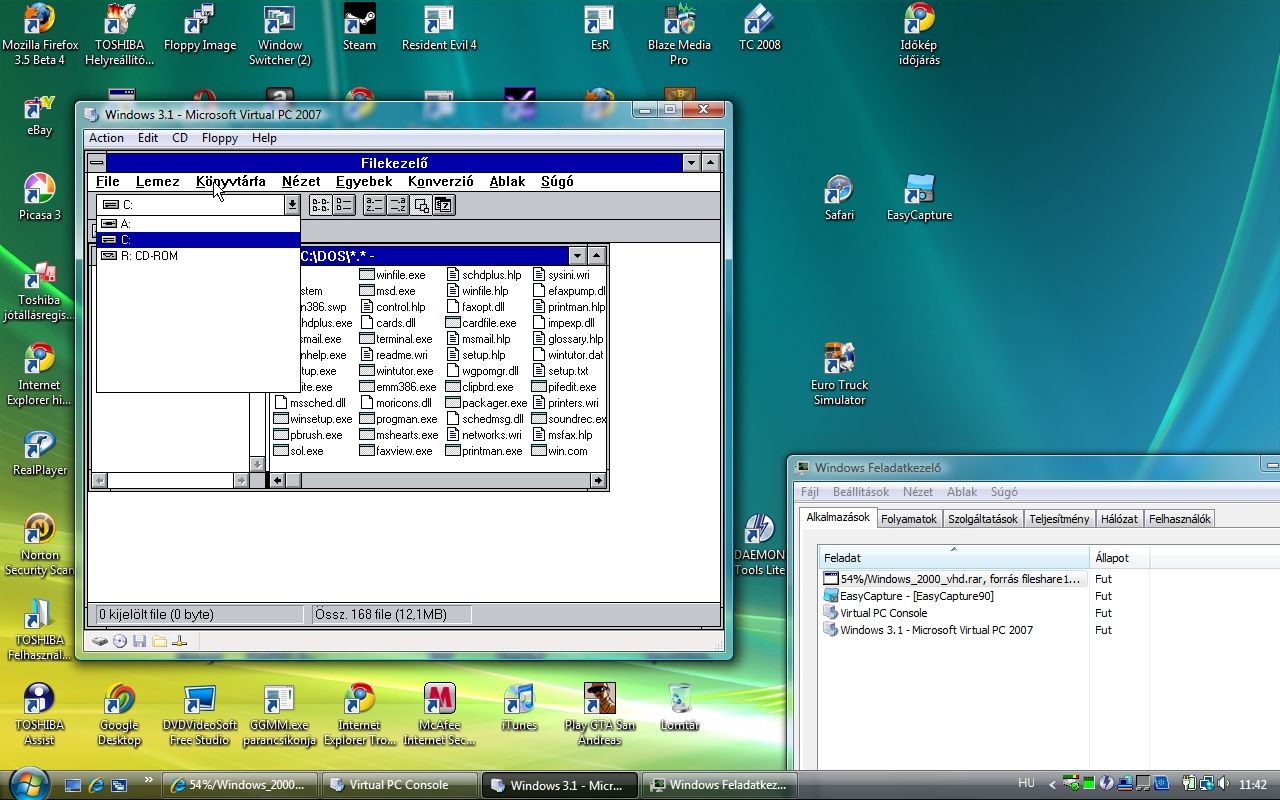Click the Windows Feladatkezelő taskbar button

pos(720,785)
